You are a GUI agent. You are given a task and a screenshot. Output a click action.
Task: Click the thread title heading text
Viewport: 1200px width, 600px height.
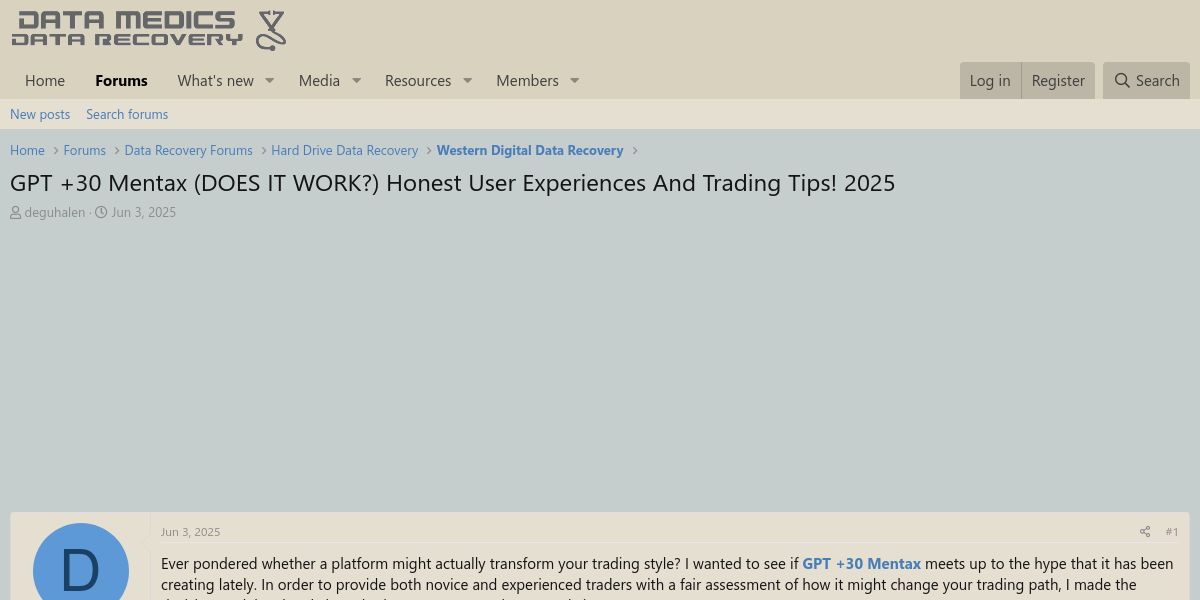452,183
